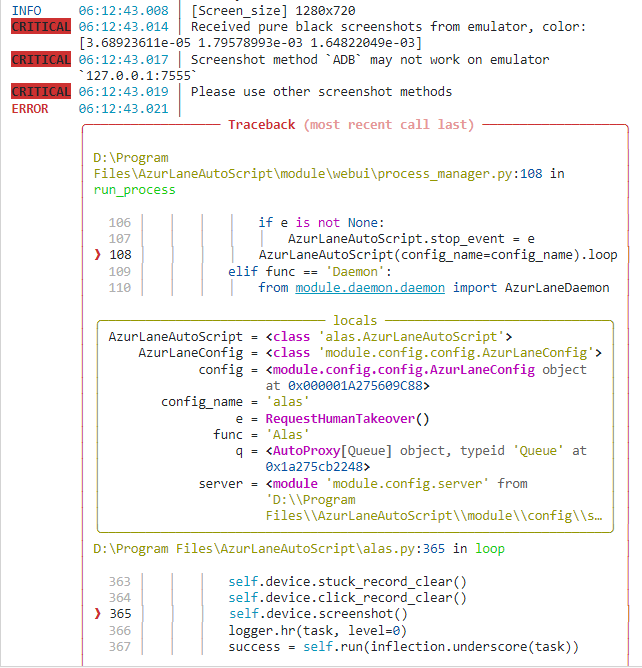The height and width of the screenshot is (668, 642).
Task: Click code line number 363
Action: coord(120,582)
